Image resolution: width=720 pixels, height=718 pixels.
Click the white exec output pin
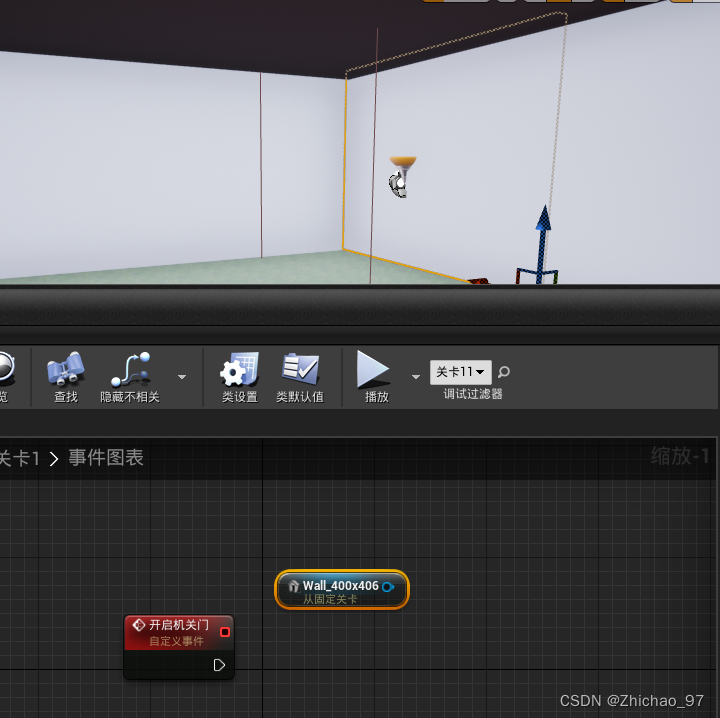coord(219,664)
